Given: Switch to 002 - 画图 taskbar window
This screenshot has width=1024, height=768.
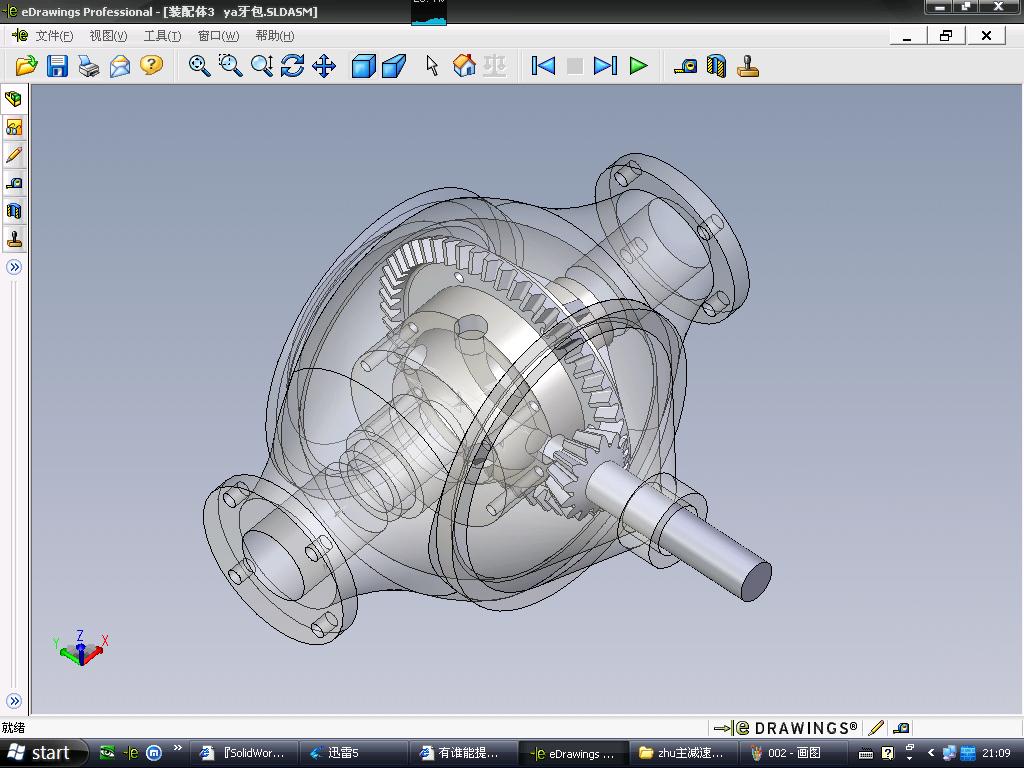Looking at the screenshot, I should pyautogui.click(x=792, y=753).
